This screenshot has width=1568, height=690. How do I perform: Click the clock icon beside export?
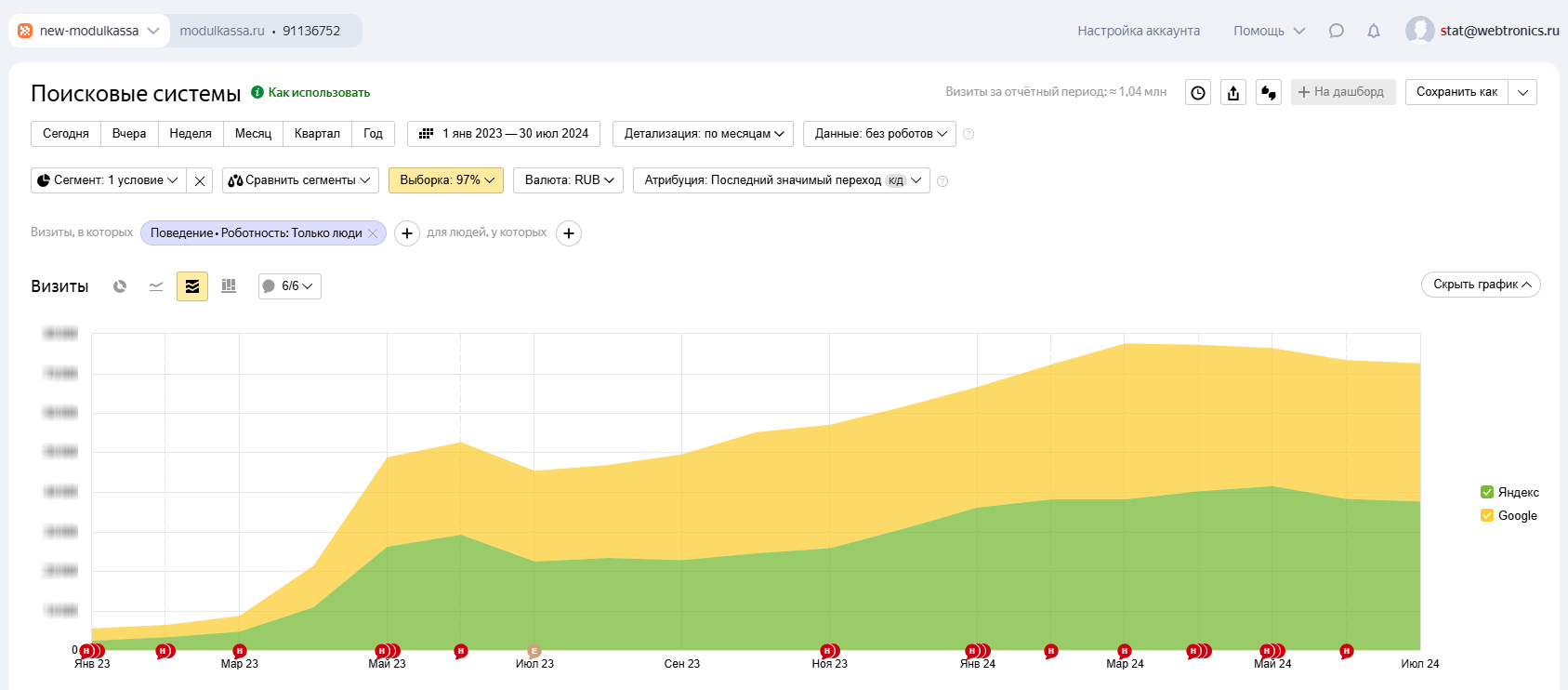[1198, 92]
